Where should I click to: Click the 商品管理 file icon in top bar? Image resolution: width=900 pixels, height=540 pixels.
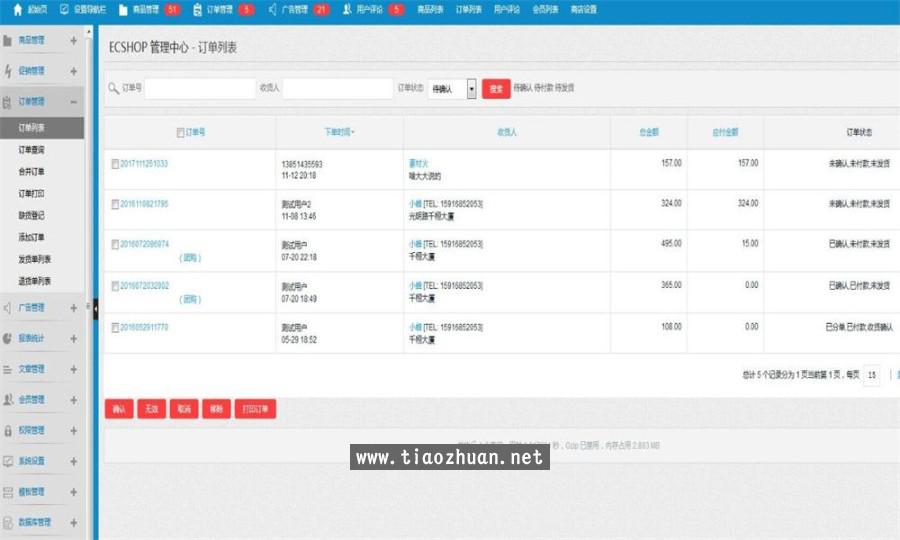pyautogui.click(x=123, y=10)
